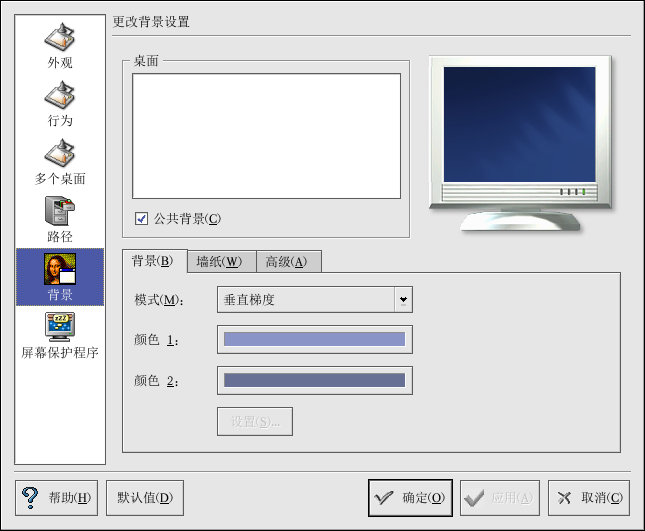This screenshot has height=531, width=645.
Task: Click the disabled 设置(S)... button
Action: [x=255, y=422]
